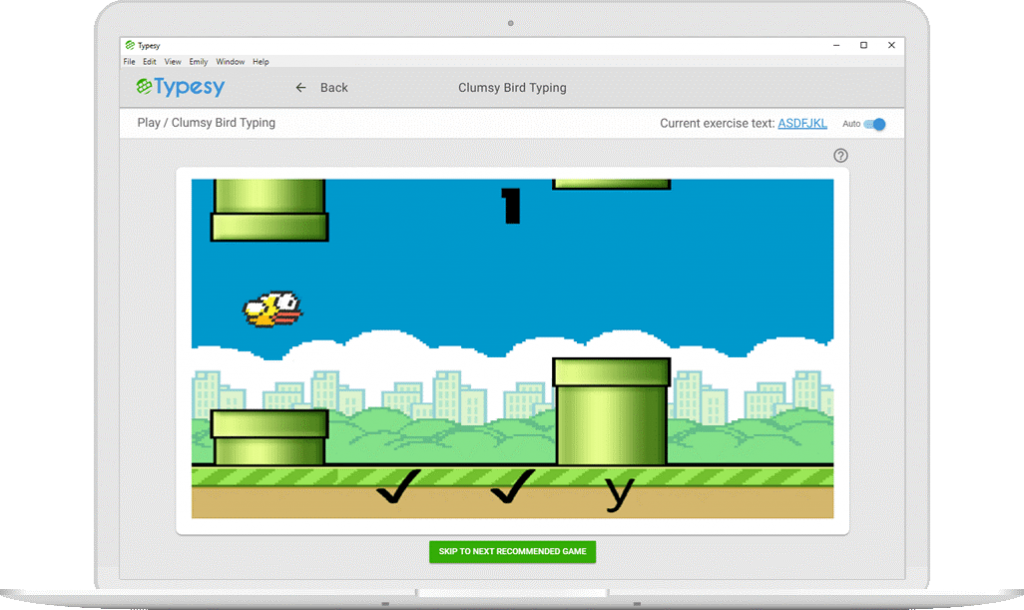This screenshot has height=610, width=1024.
Task: Open the Emily menu
Action: click(199, 61)
